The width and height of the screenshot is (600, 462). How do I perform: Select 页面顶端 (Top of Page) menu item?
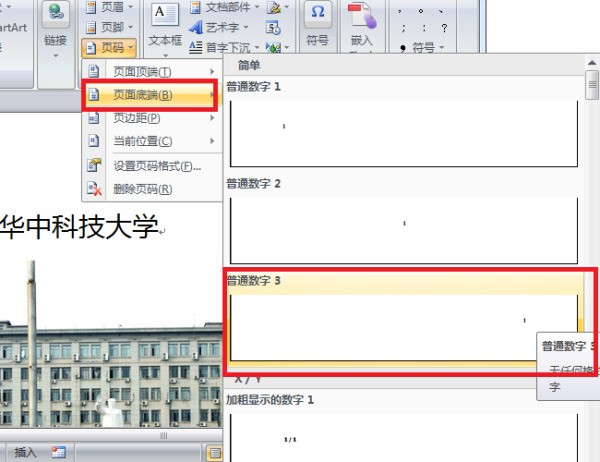[150, 72]
